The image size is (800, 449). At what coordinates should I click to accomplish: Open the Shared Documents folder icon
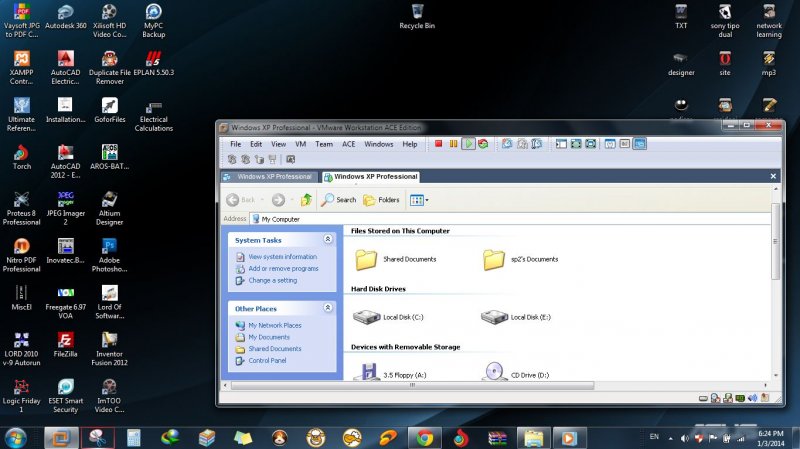click(366, 259)
